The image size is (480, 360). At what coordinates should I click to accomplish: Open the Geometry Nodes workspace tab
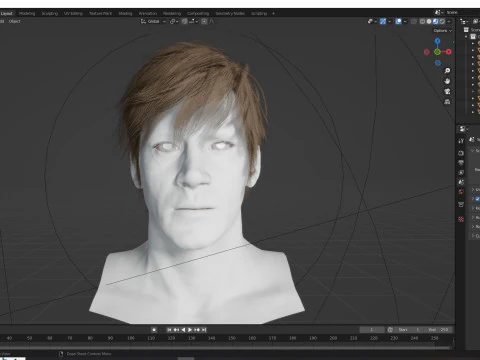[x=230, y=13]
